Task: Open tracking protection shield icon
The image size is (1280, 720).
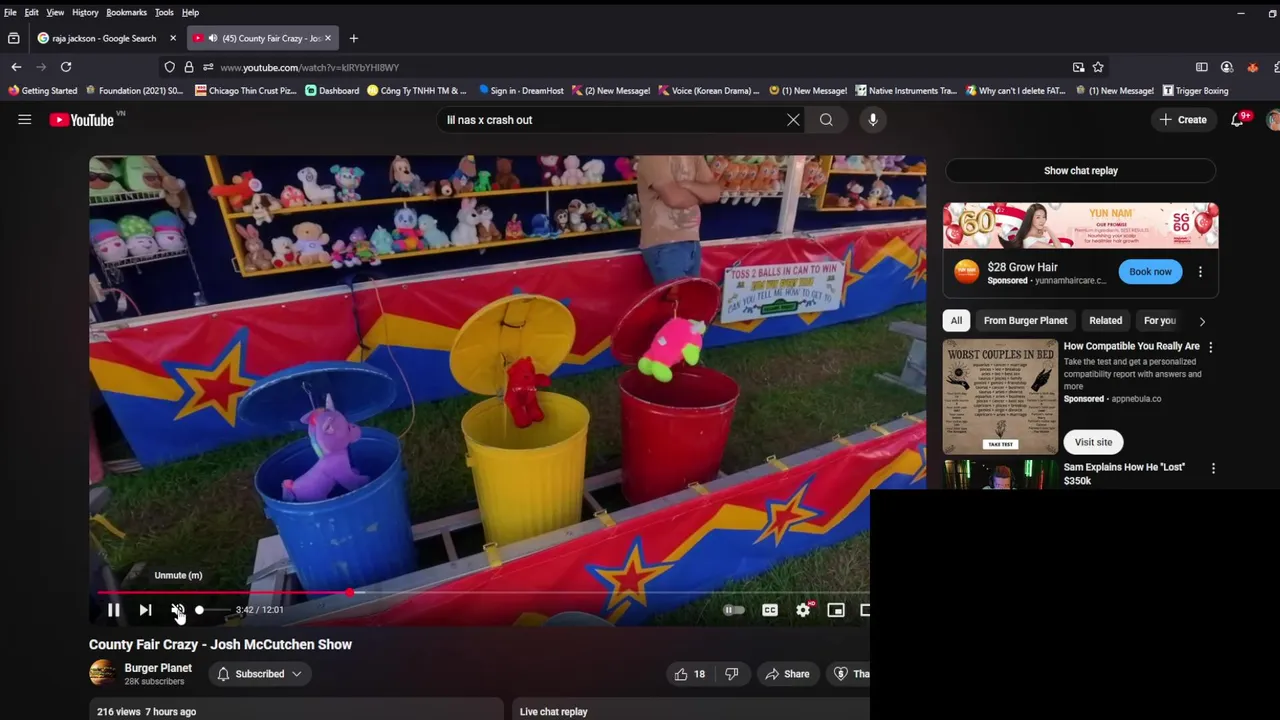Action: click(x=170, y=67)
